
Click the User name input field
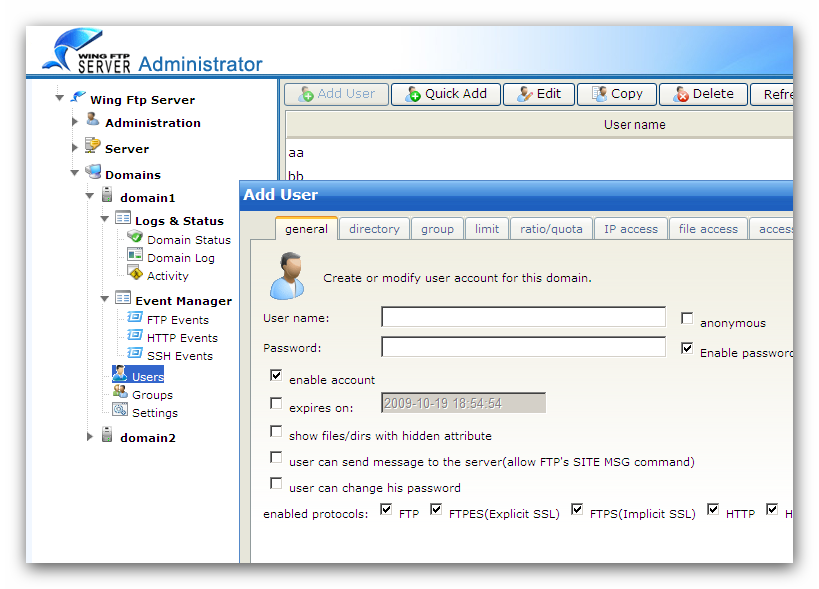[x=523, y=316]
